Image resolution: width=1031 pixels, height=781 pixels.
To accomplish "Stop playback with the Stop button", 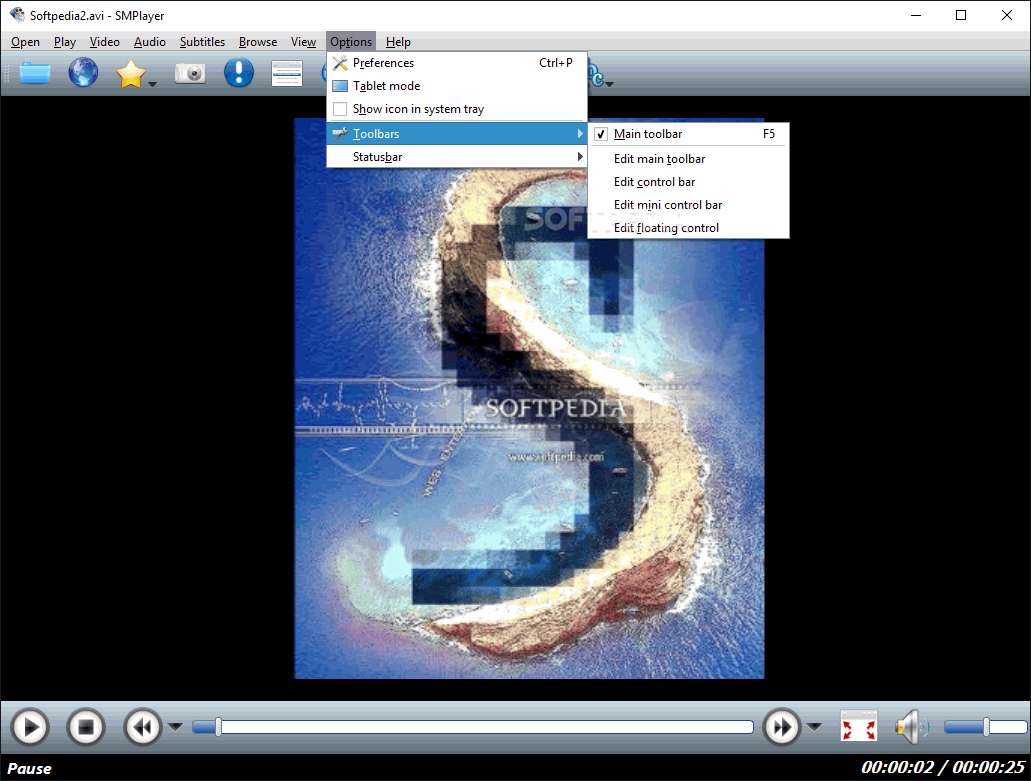I will click(x=86, y=727).
